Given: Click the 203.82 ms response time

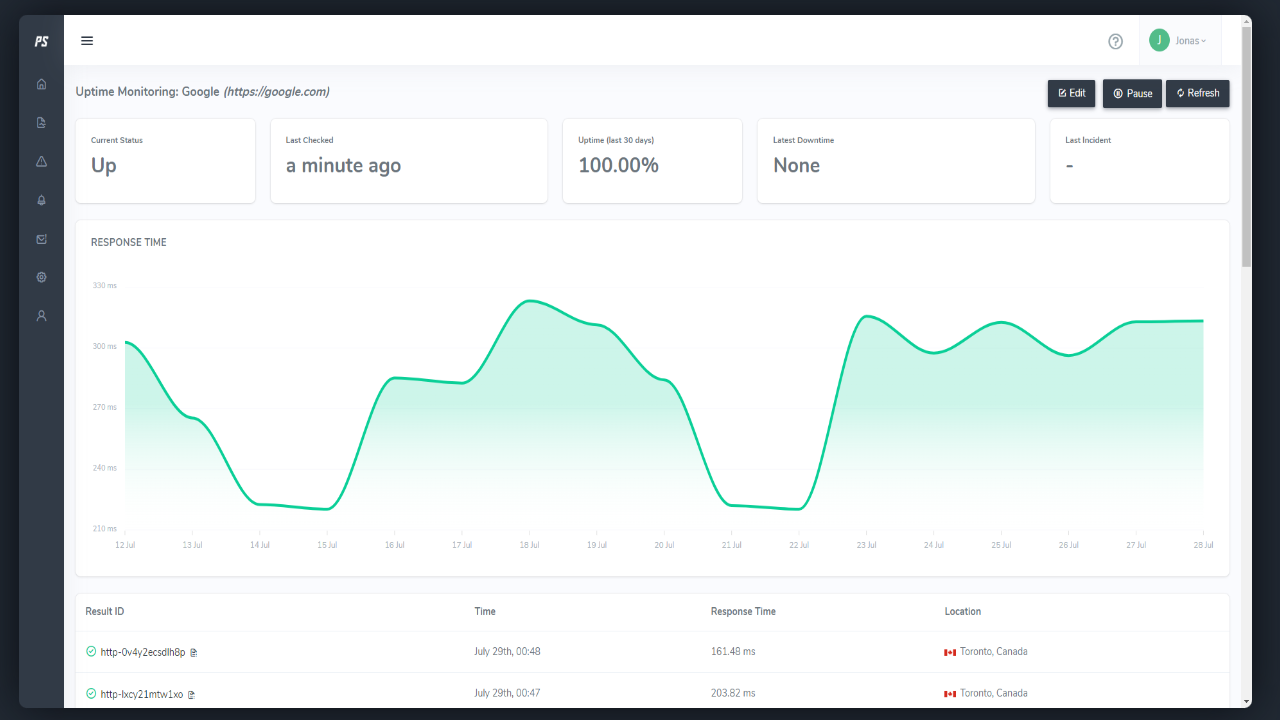Looking at the screenshot, I should tap(733, 693).
